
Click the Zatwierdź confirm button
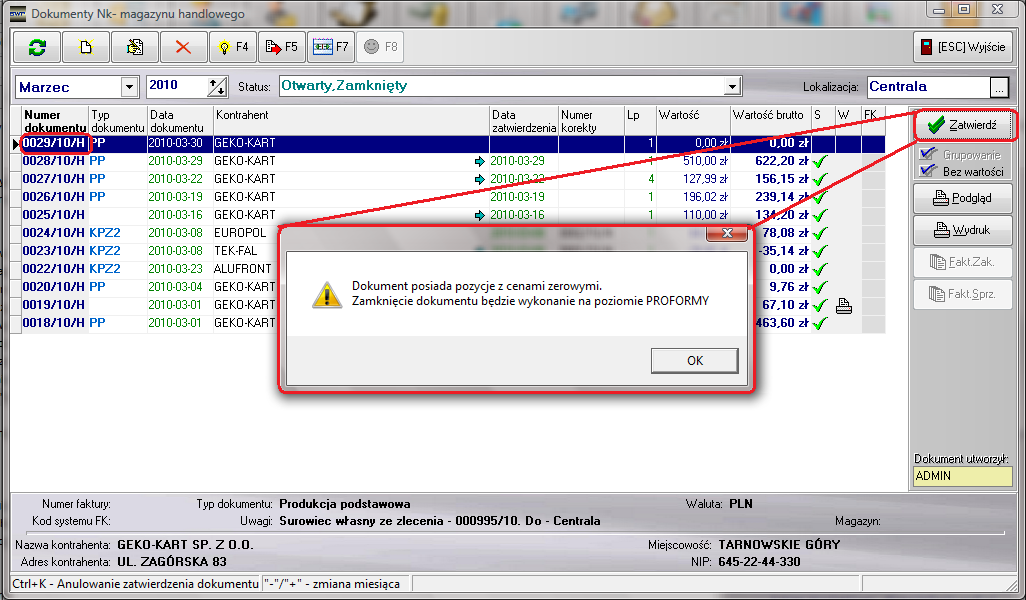tap(962, 125)
